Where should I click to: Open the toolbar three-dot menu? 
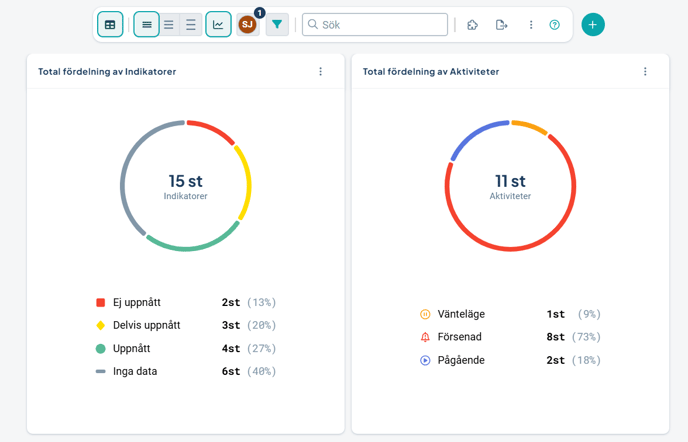coord(531,24)
